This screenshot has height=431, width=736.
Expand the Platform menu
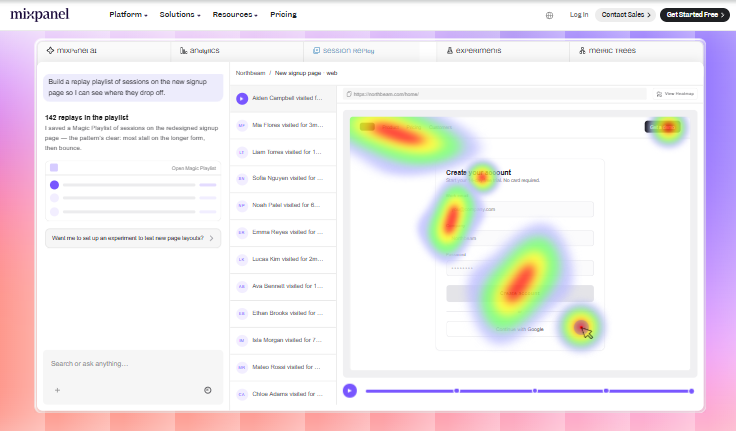[x=128, y=15]
